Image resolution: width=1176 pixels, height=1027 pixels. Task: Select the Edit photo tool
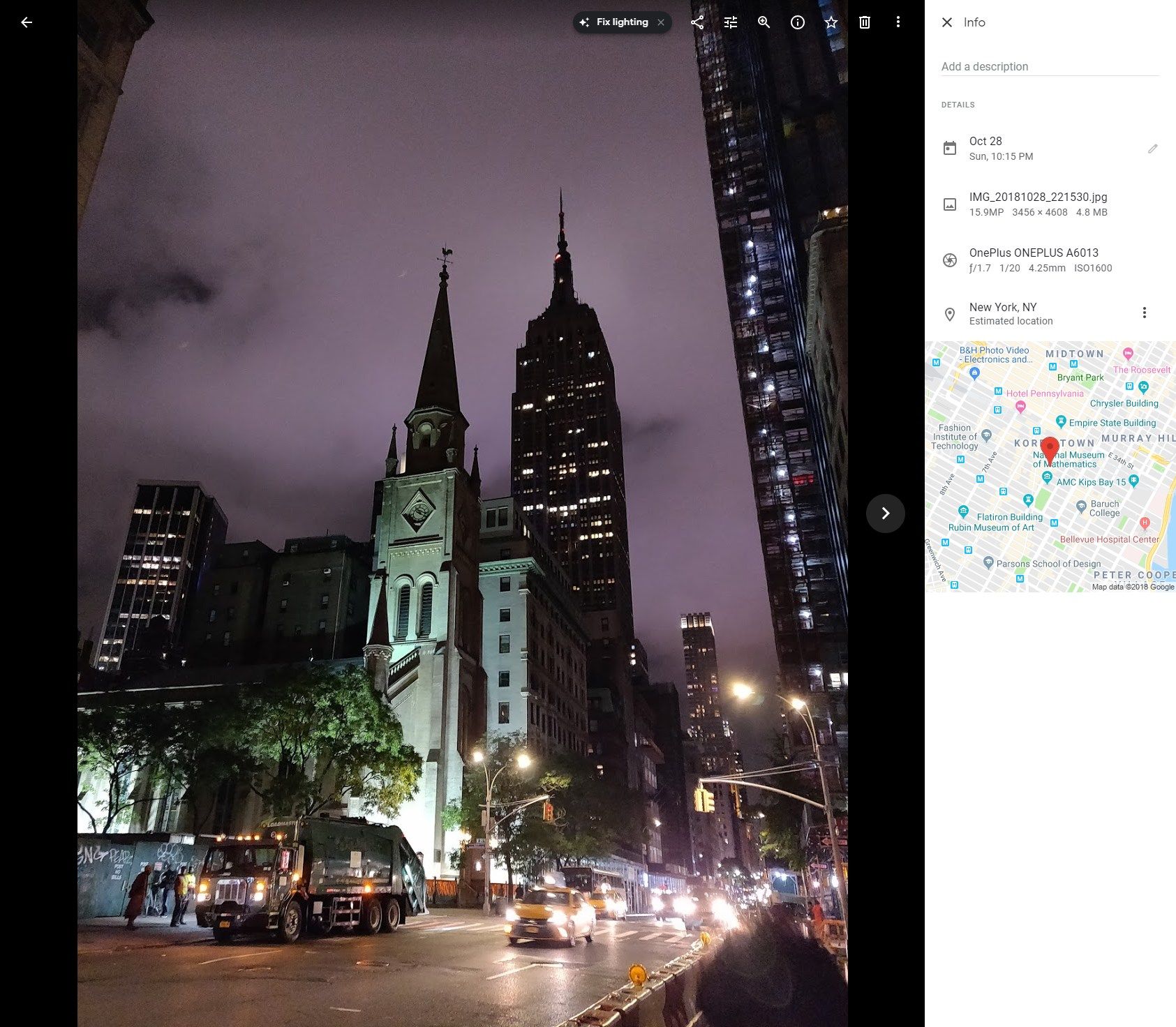point(730,22)
